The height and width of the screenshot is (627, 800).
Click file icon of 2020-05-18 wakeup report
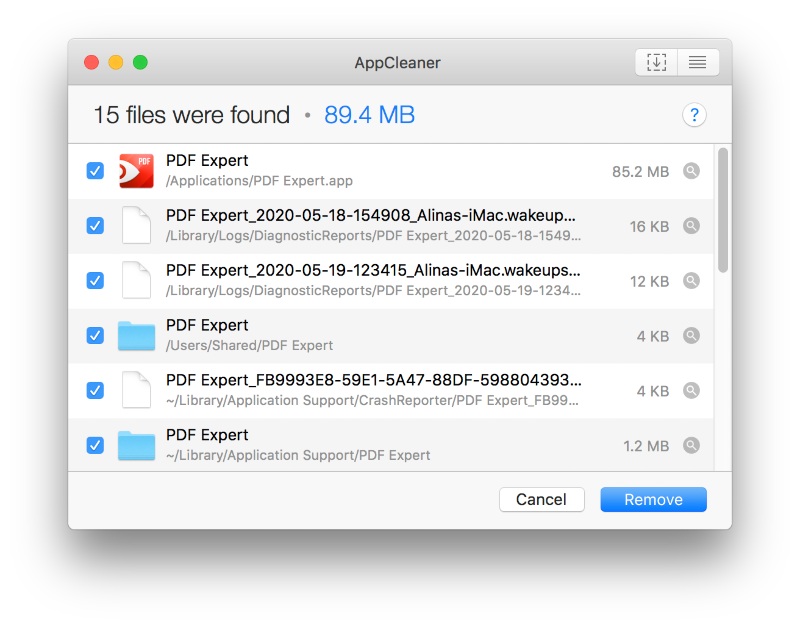pyautogui.click(x=136, y=225)
